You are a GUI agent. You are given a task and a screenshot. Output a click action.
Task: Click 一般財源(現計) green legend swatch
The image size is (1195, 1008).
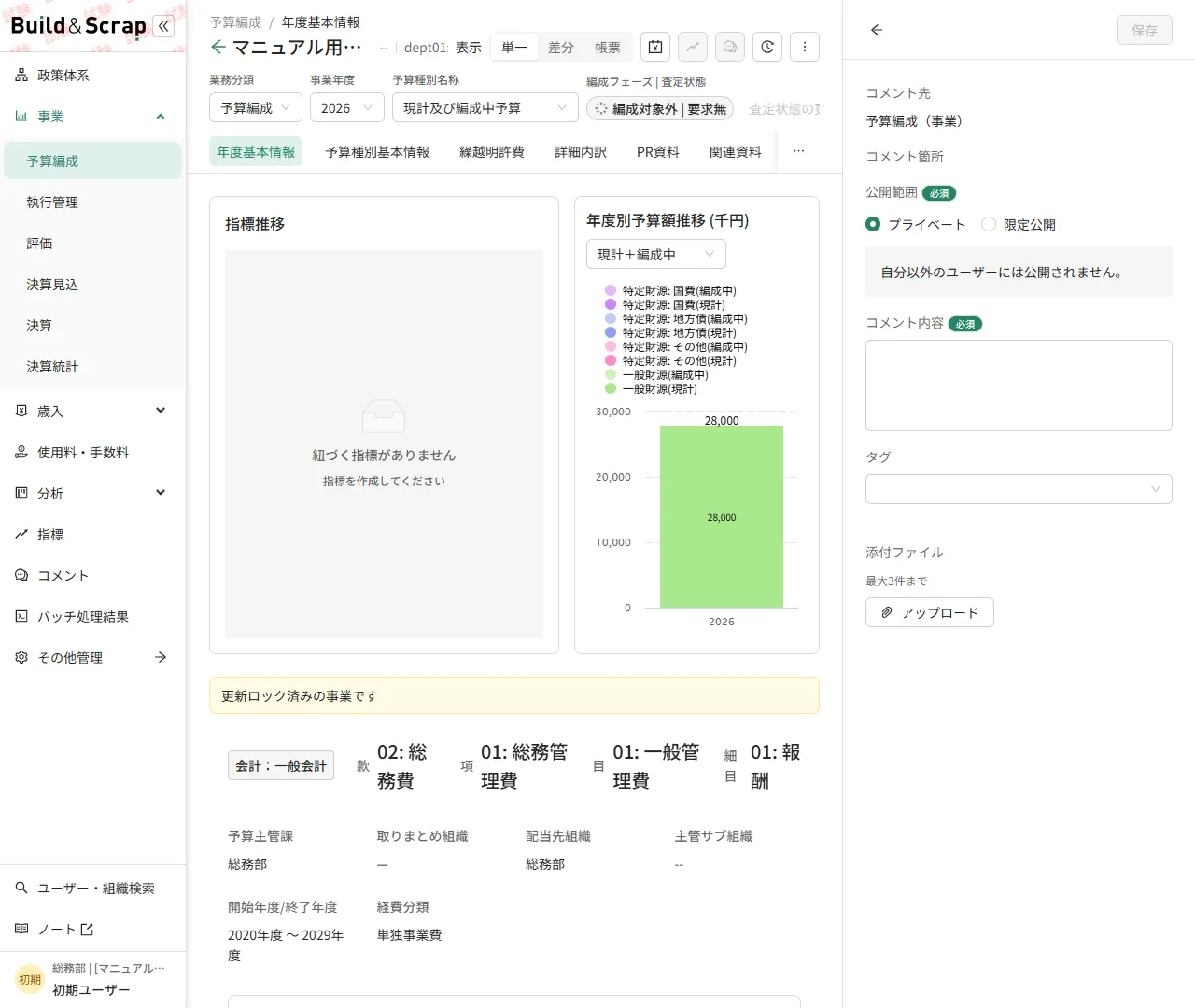(611, 389)
